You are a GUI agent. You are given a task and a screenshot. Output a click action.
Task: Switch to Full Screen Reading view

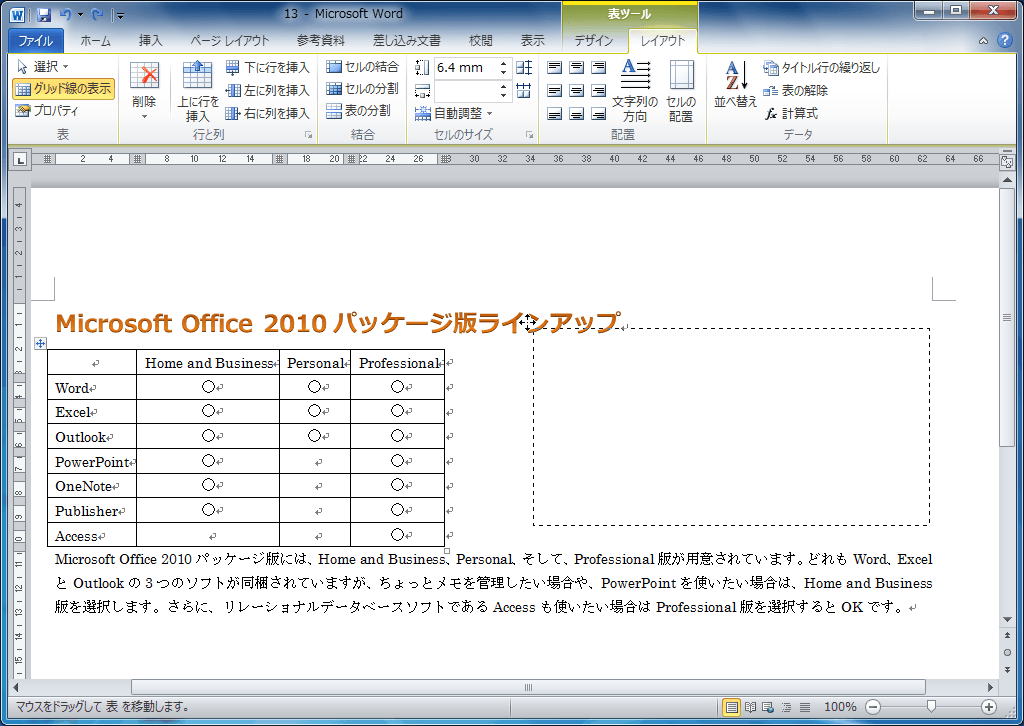(x=750, y=707)
